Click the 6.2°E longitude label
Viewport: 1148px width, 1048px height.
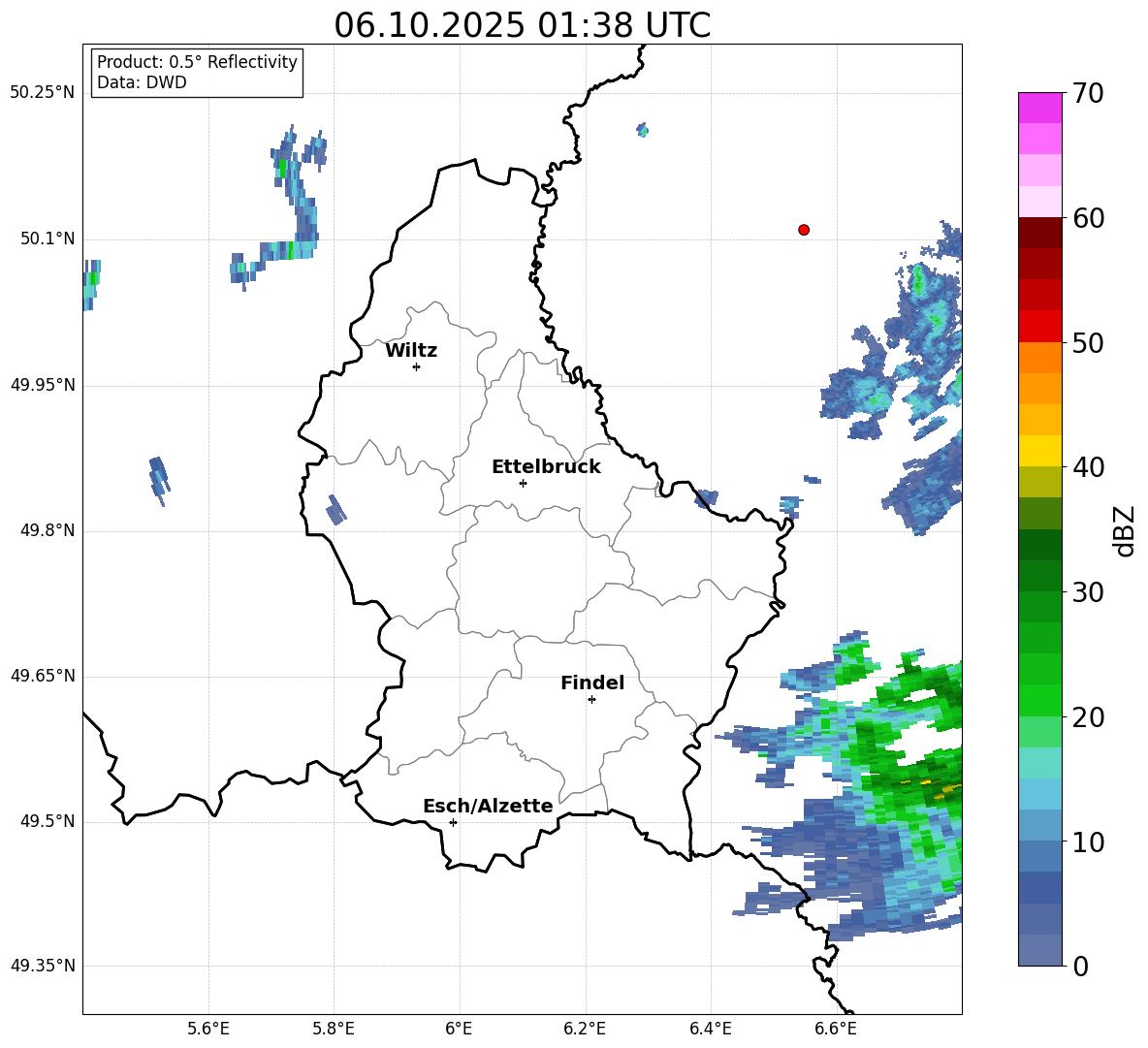pos(585,1029)
